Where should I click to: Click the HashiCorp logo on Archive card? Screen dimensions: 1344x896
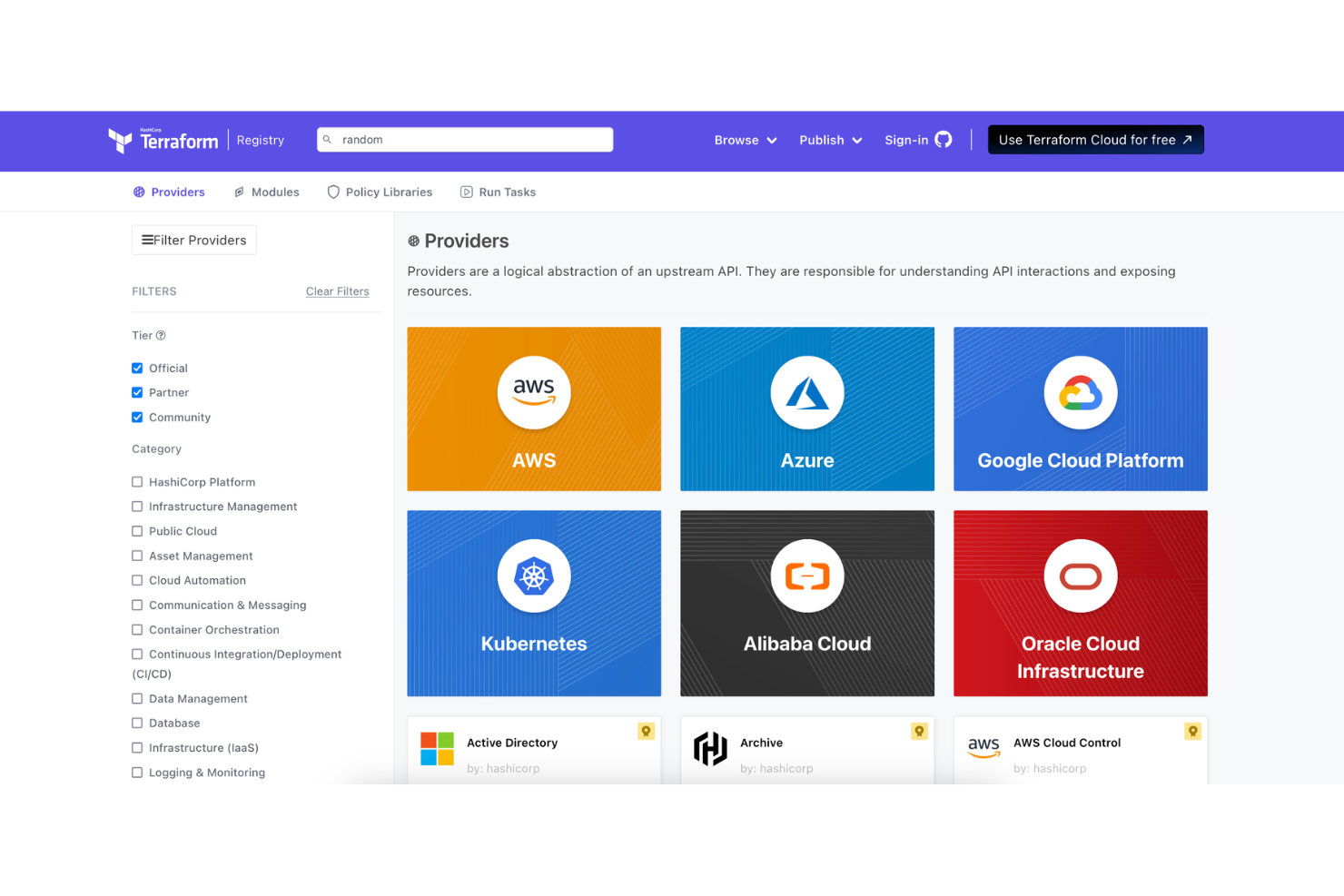pyautogui.click(x=710, y=750)
